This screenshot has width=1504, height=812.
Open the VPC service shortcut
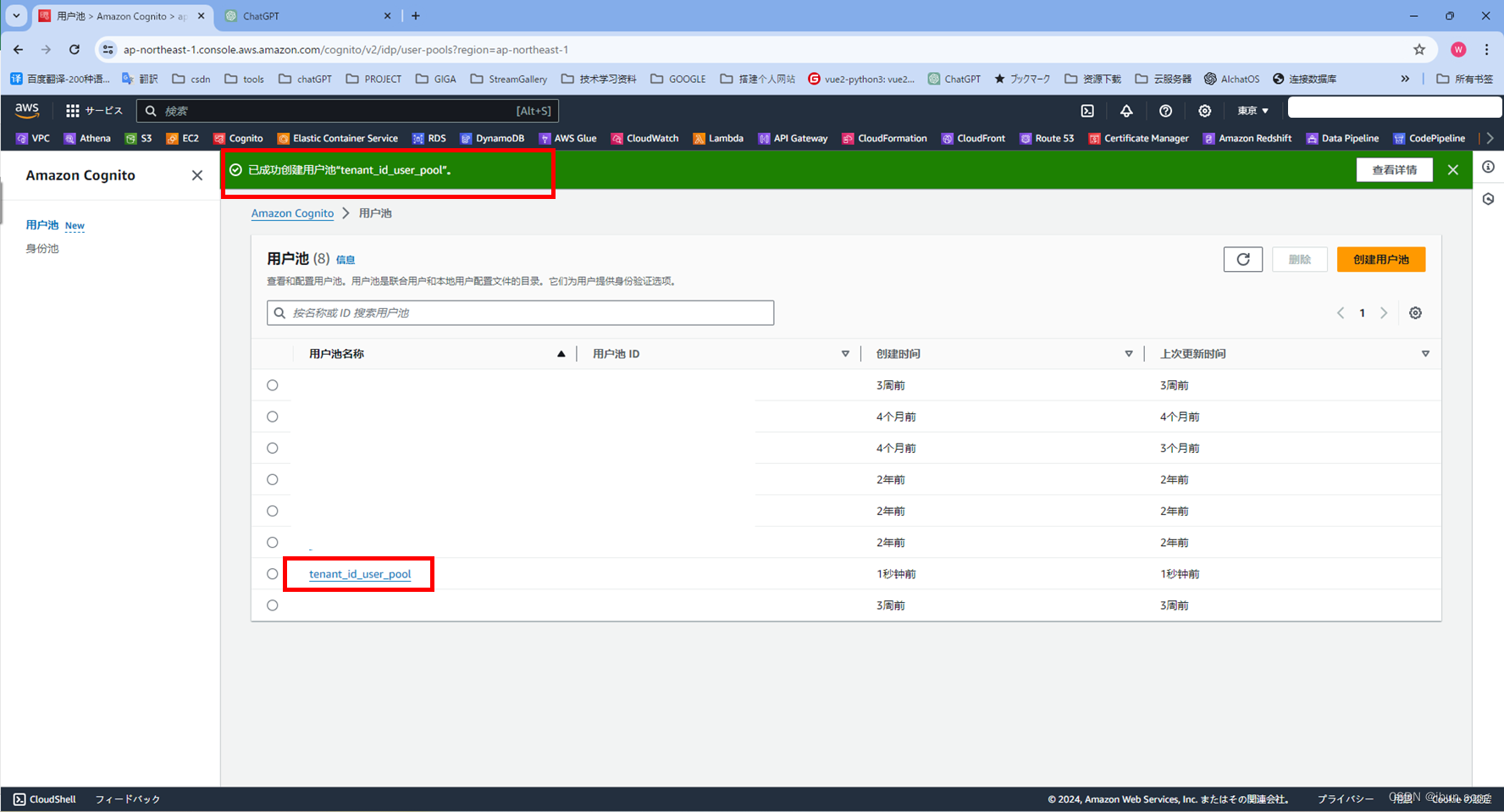click(33, 138)
